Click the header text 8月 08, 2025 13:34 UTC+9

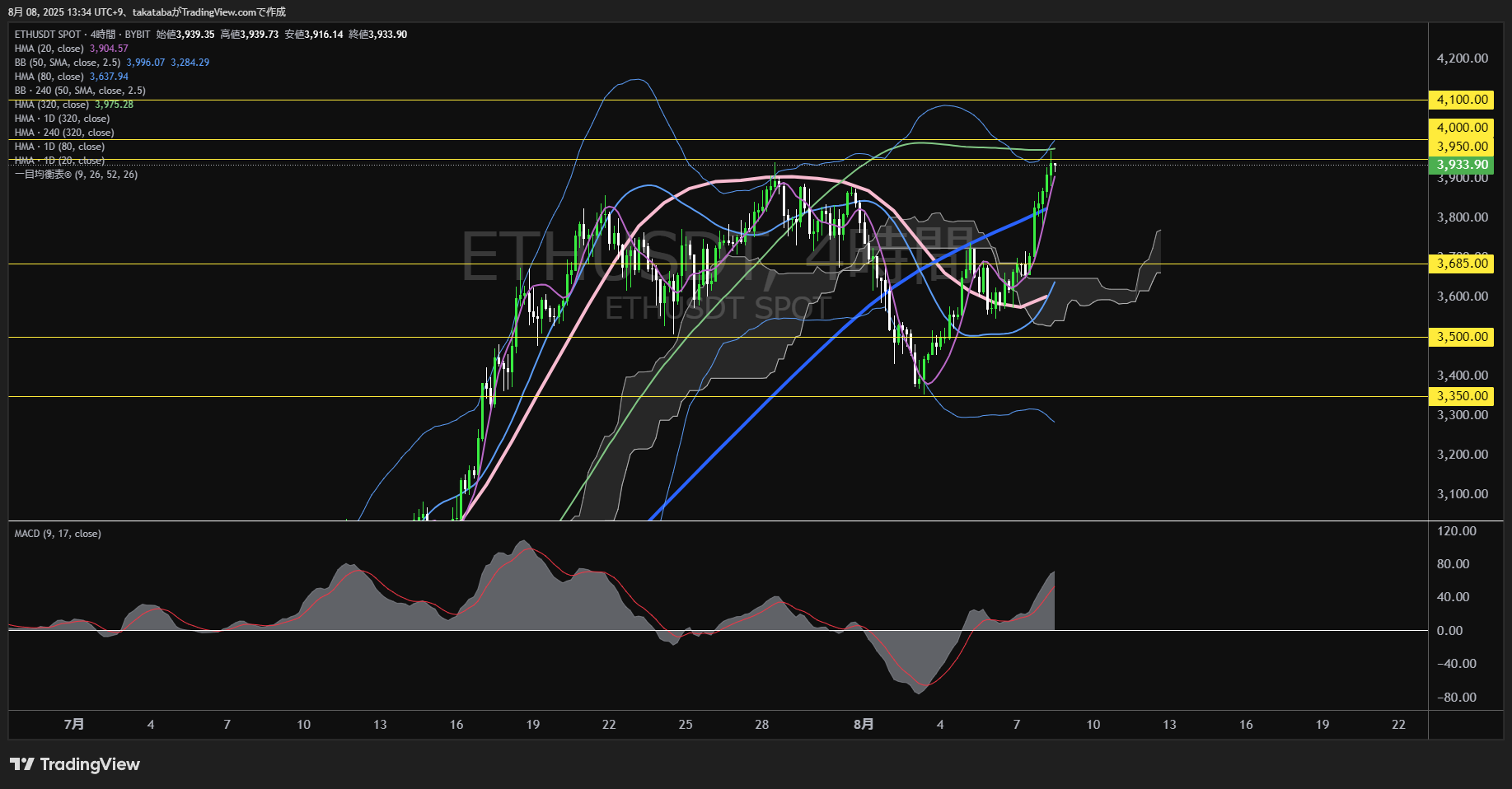[65, 12]
